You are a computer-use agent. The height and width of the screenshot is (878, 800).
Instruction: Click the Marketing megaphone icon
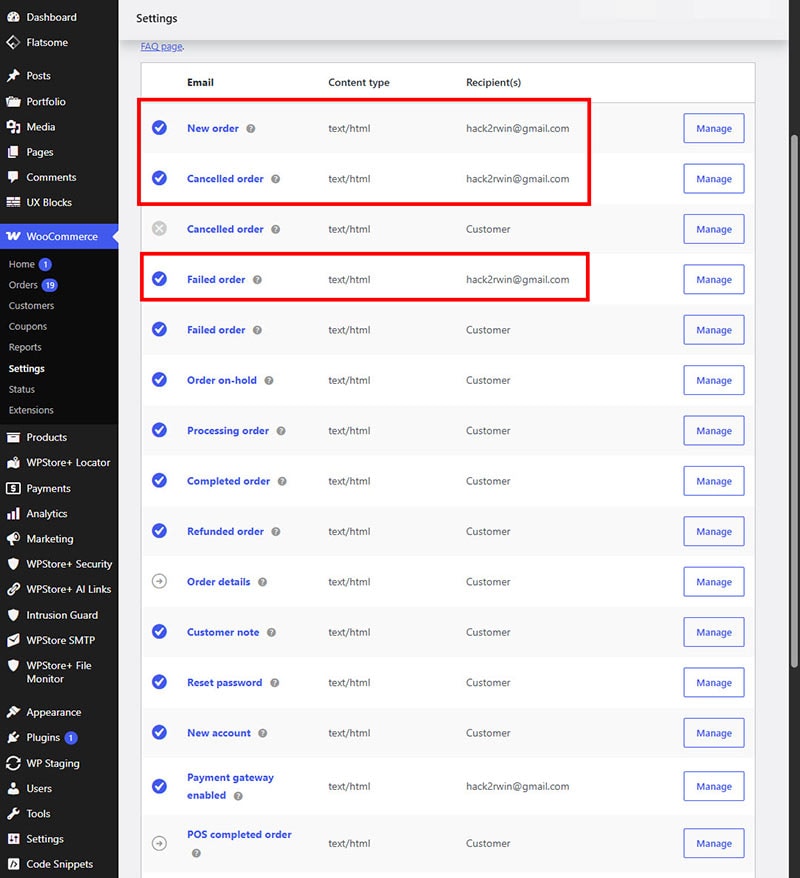13,539
